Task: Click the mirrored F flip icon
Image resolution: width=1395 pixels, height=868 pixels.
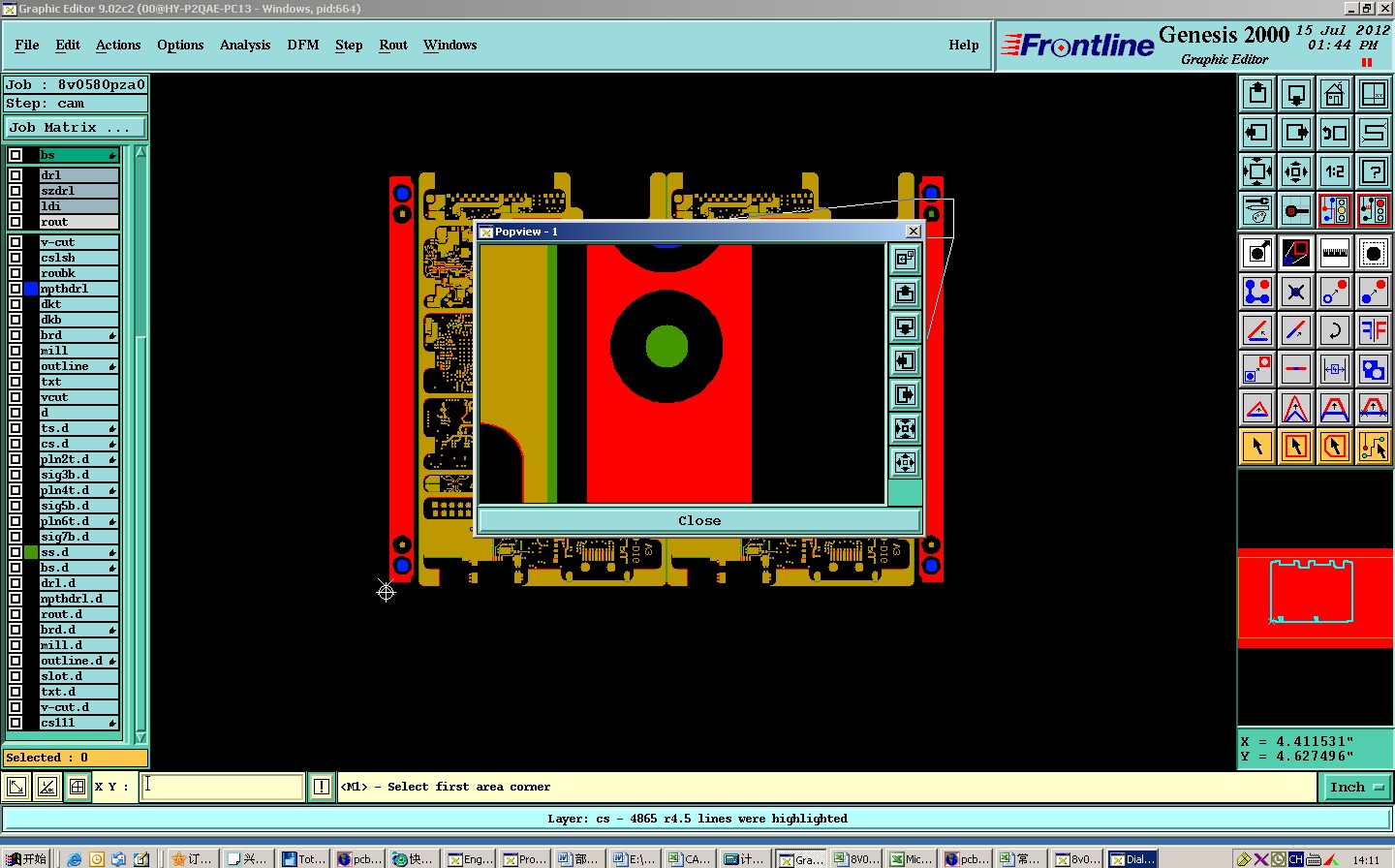Action: (x=1374, y=330)
